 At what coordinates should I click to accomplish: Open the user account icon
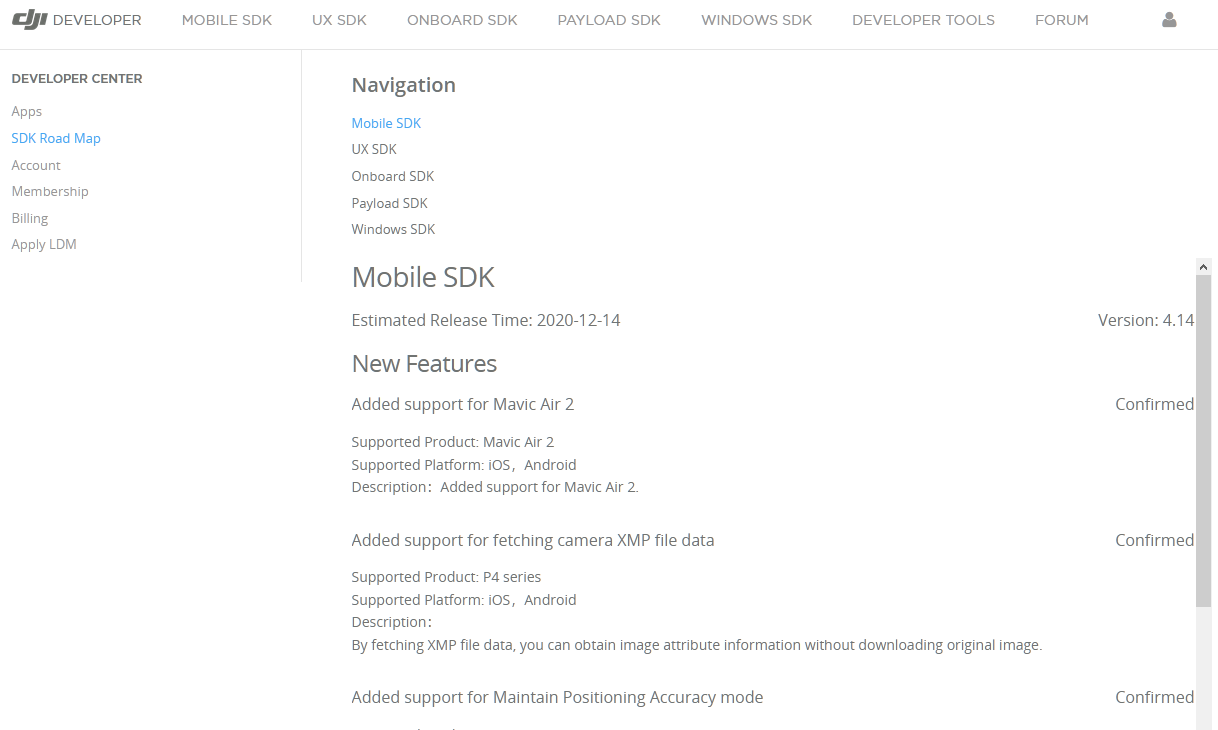point(1169,20)
